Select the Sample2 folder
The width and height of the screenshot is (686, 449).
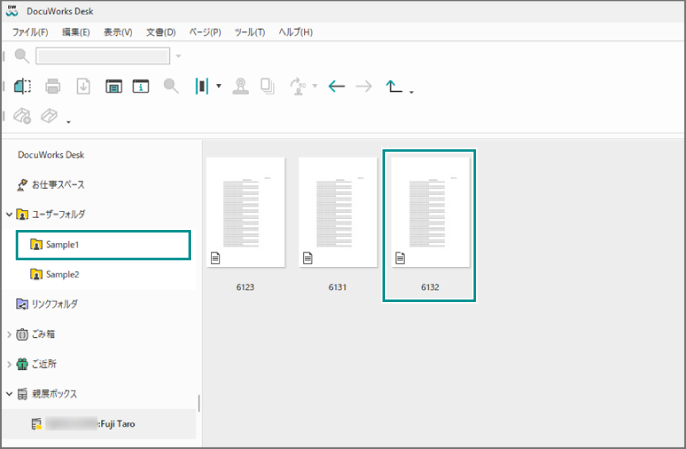coord(61,274)
